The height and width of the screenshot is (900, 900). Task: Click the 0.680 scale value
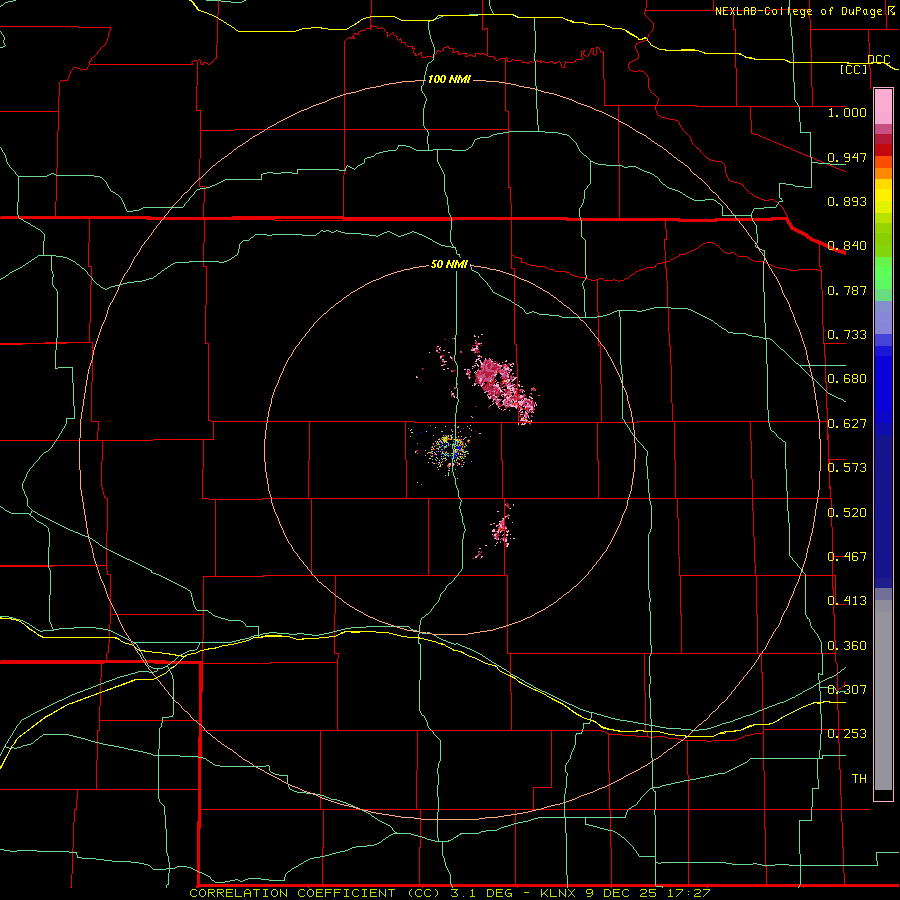tap(847, 379)
